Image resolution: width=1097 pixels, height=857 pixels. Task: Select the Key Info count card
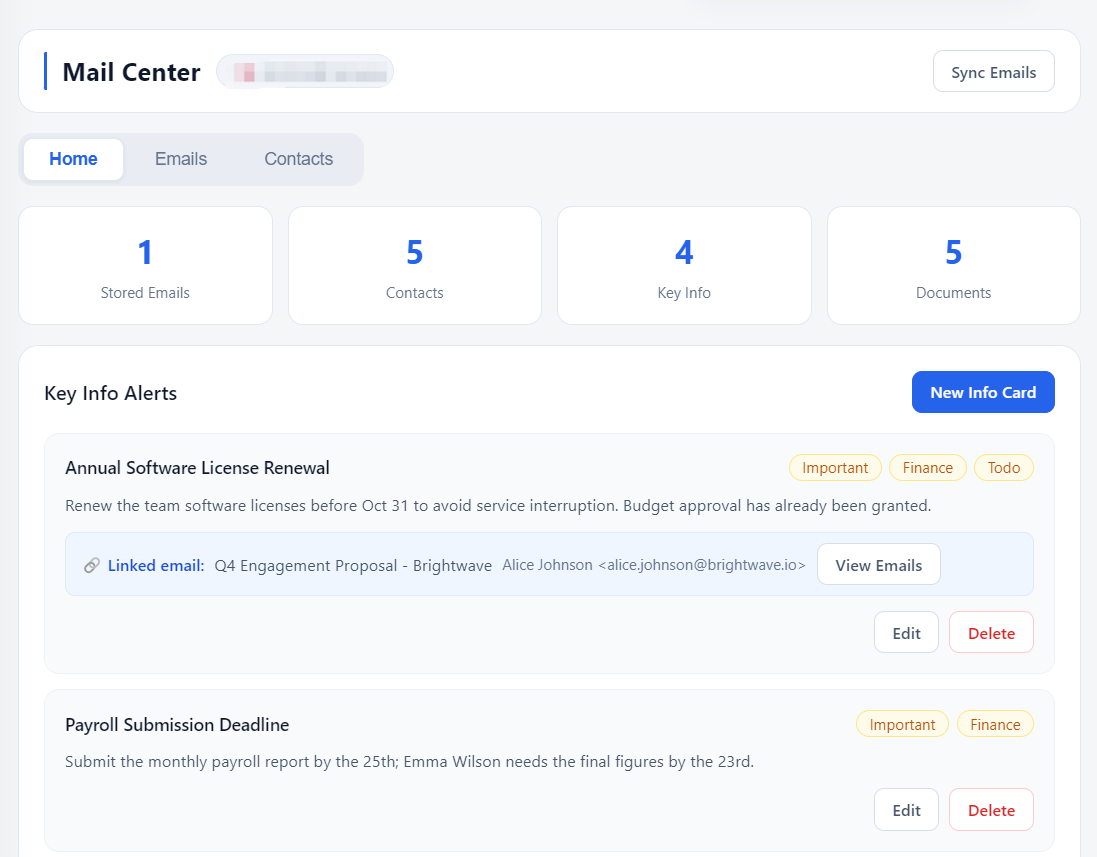click(x=684, y=266)
